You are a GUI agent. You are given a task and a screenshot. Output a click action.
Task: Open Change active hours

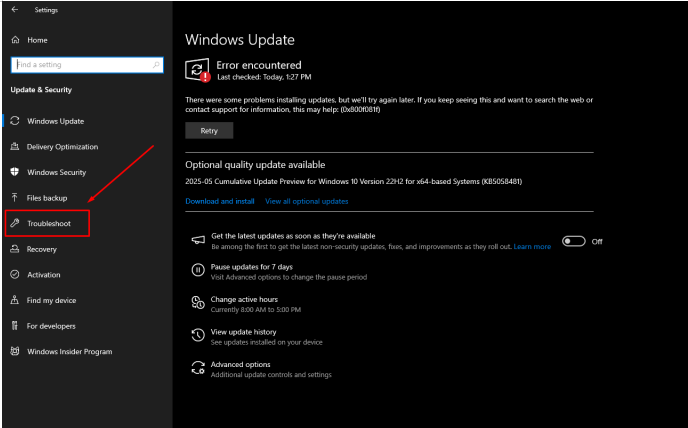(244, 299)
